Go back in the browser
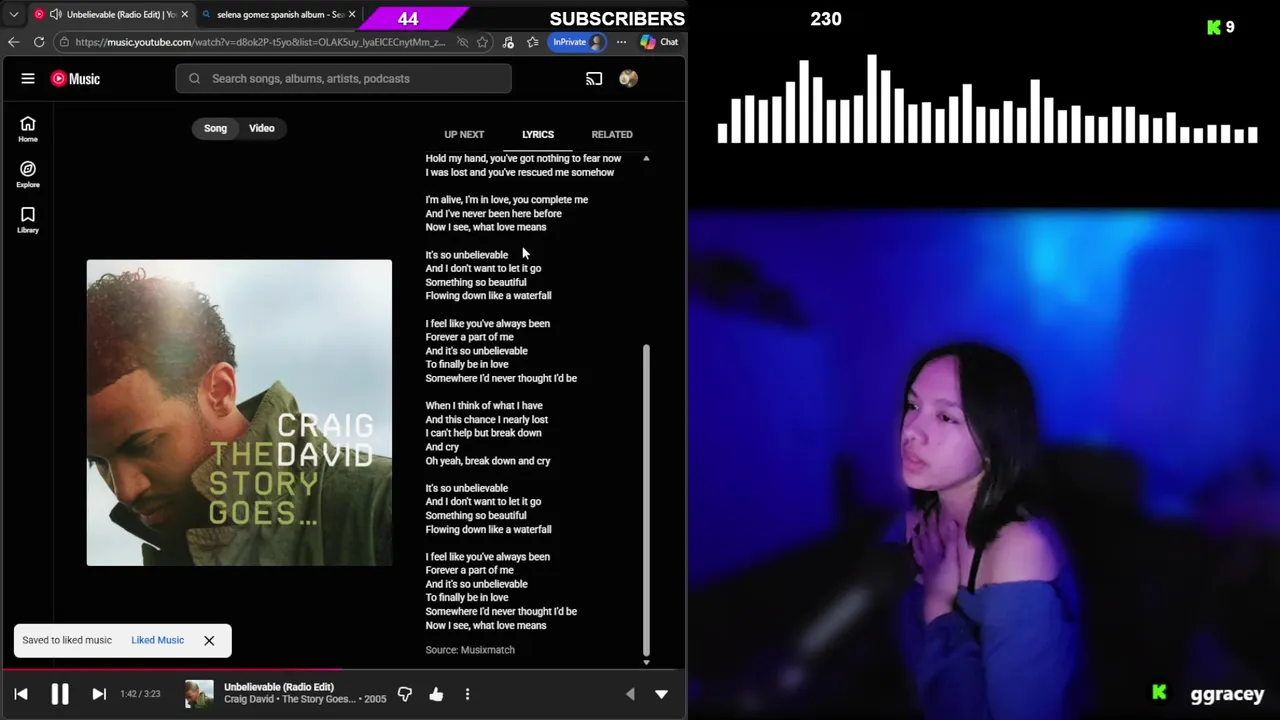This screenshot has width=1280, height=720. [x=13, y=42]
